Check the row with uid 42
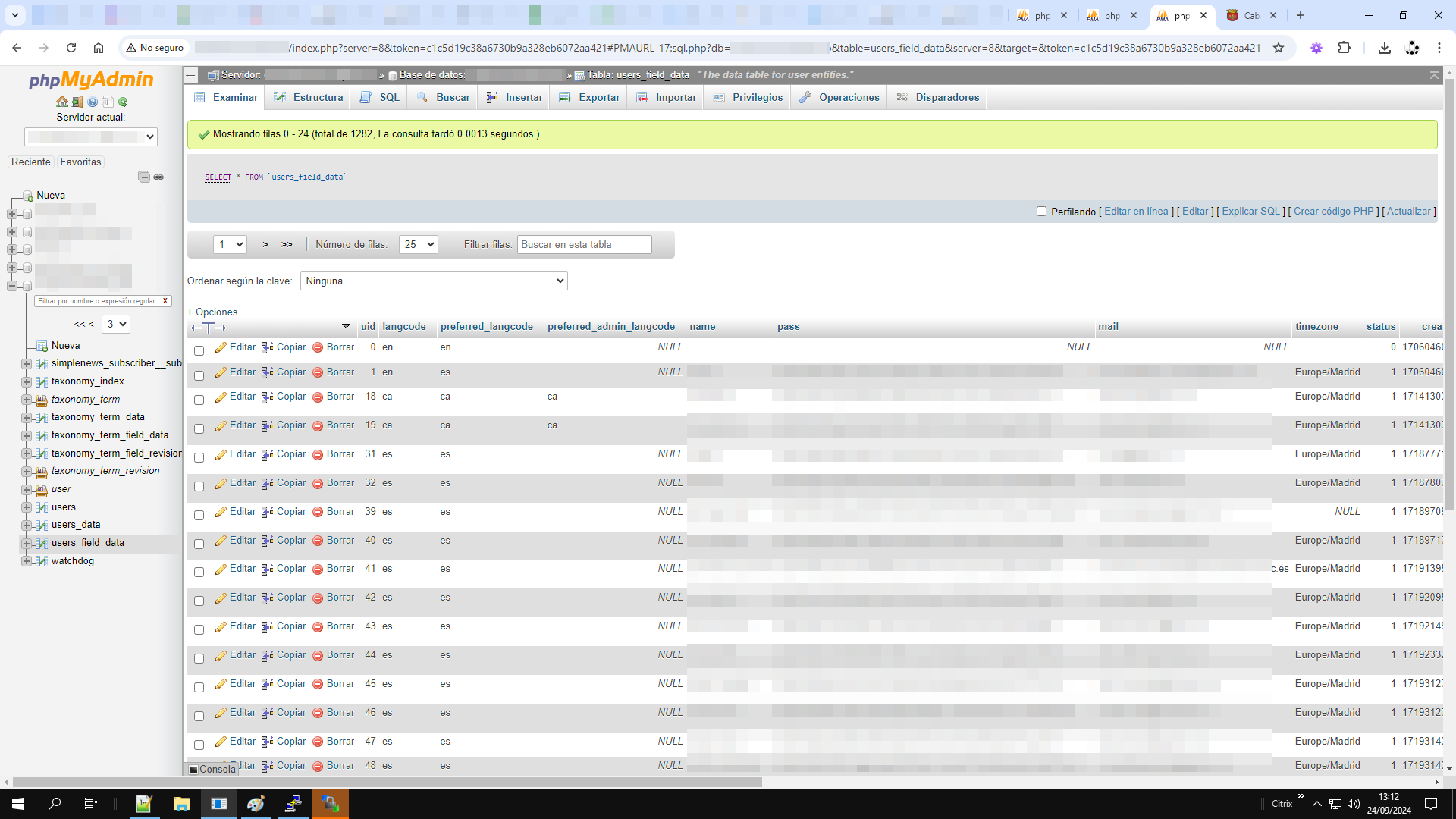This screenshot has width=1456, height=819. [199, 601]
